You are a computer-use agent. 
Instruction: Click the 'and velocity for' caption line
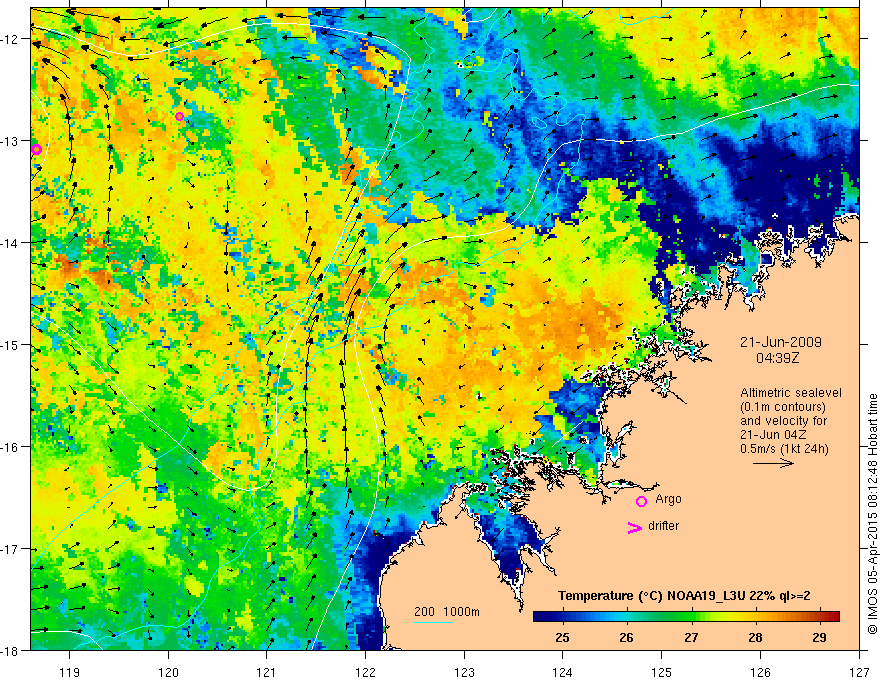coord(783,421)
